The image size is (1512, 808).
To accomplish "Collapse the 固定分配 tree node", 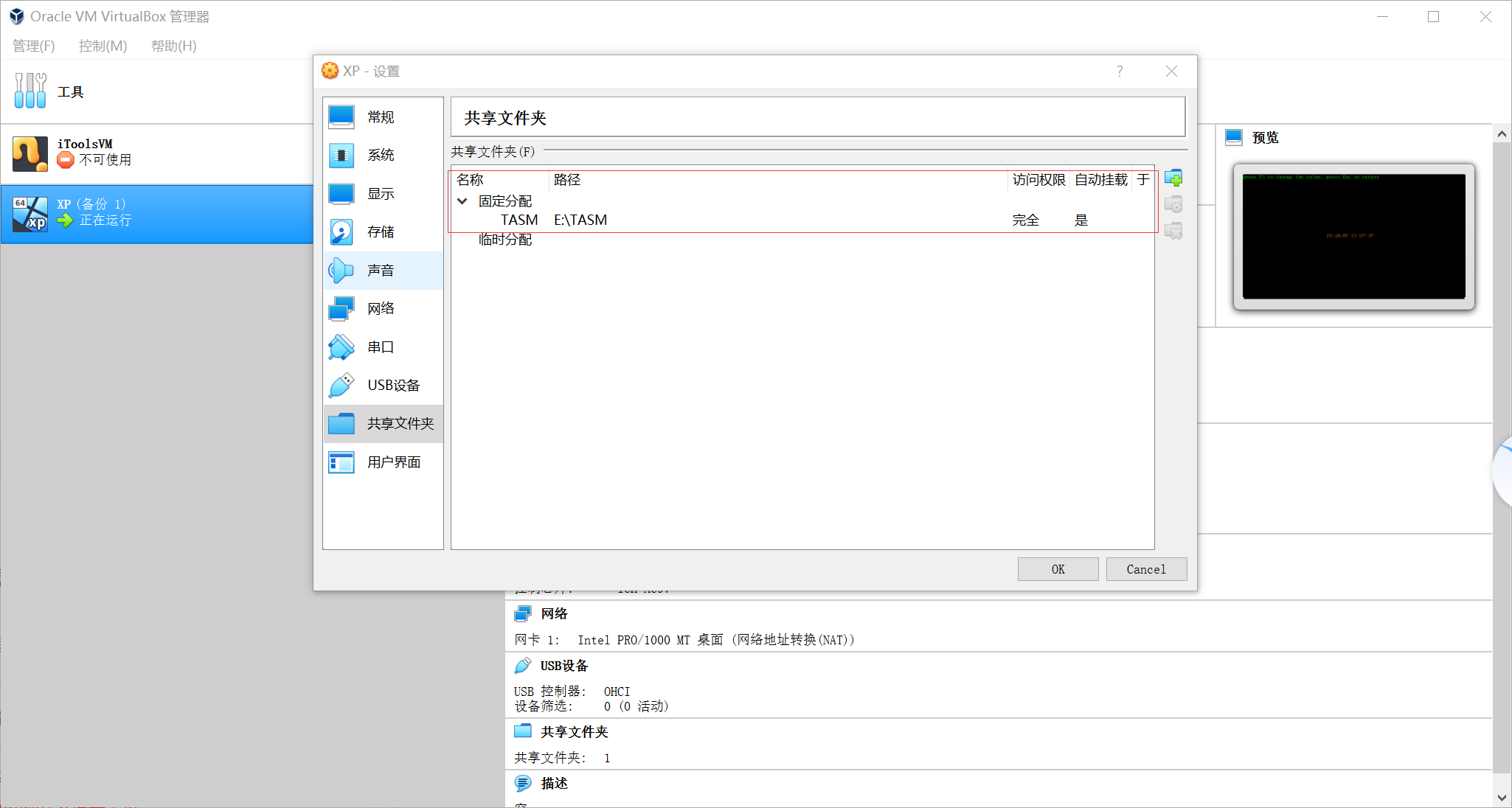I will [x=462, y=201].
